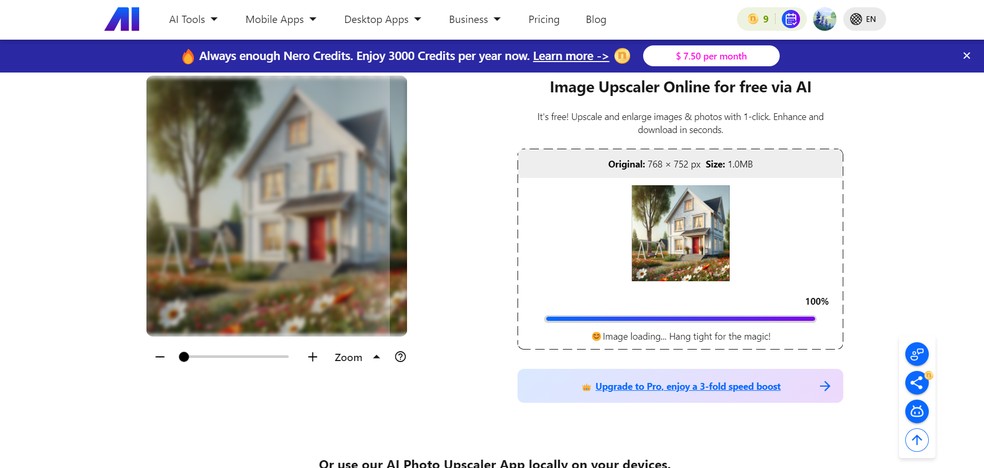Click the 100% progress label
Screen dimensions: 984x468
click(817, 302)
